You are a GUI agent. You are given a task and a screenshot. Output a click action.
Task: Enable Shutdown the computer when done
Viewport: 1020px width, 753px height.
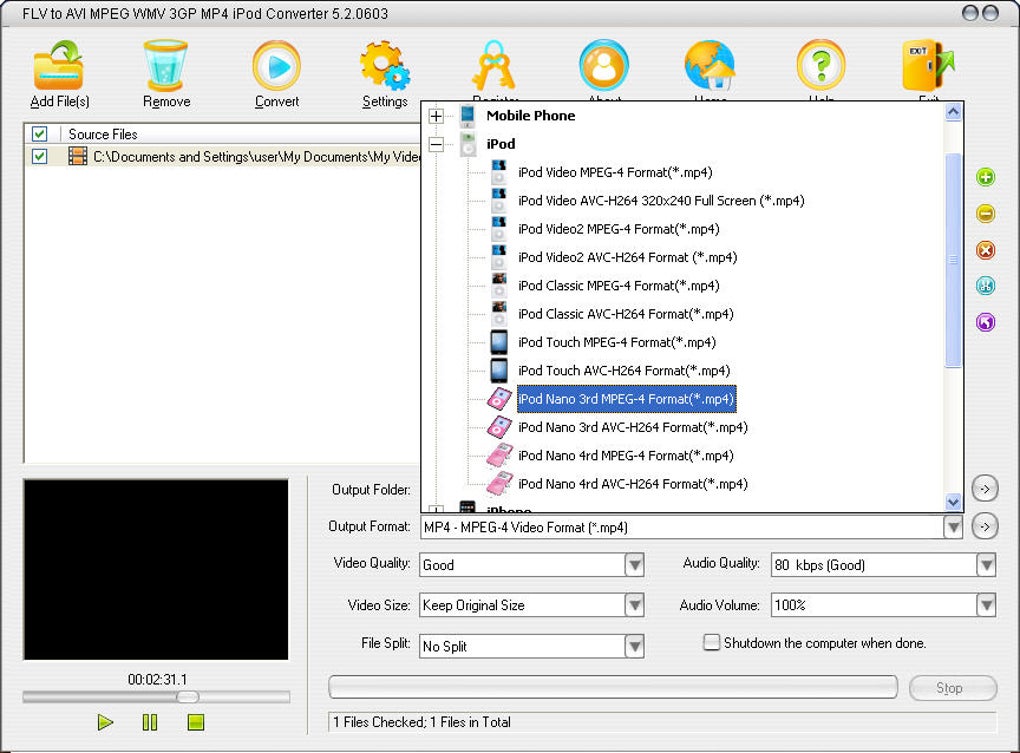(712, 642)
